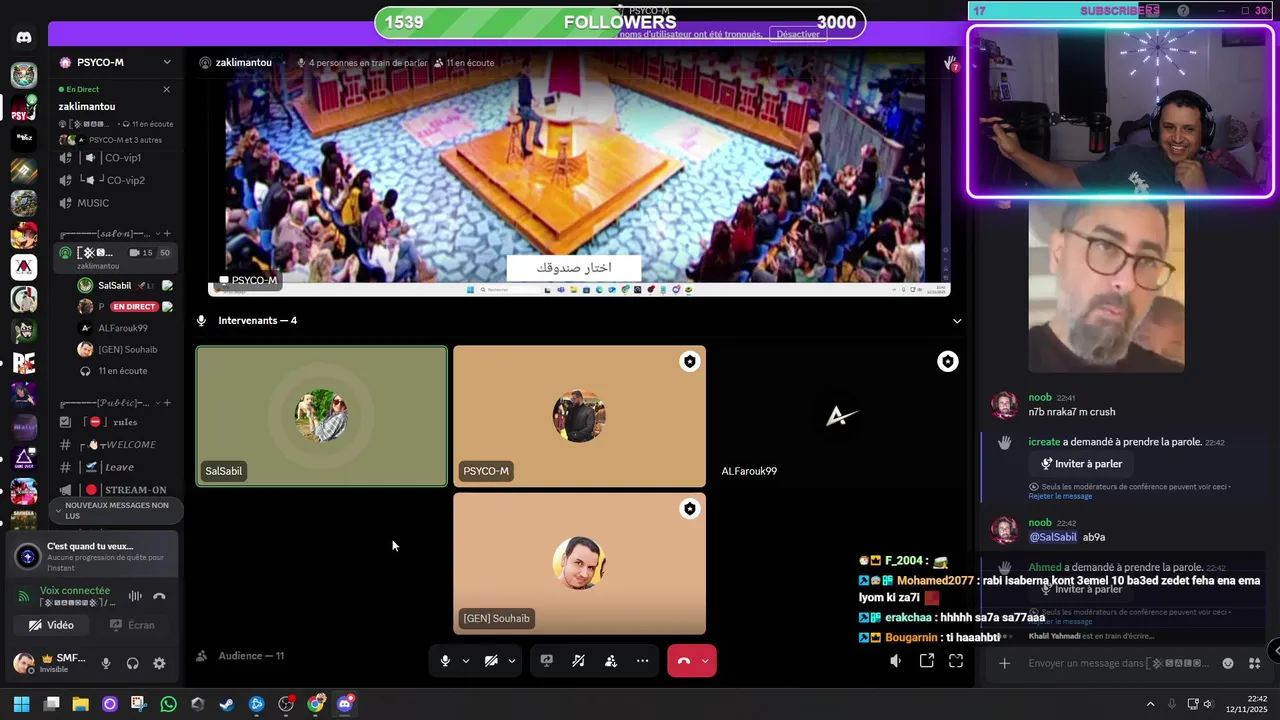Show hidden tray icons chevron
Image resolution: width=1280 pixels, height=720 pixels.
[x=1150, y=704]
